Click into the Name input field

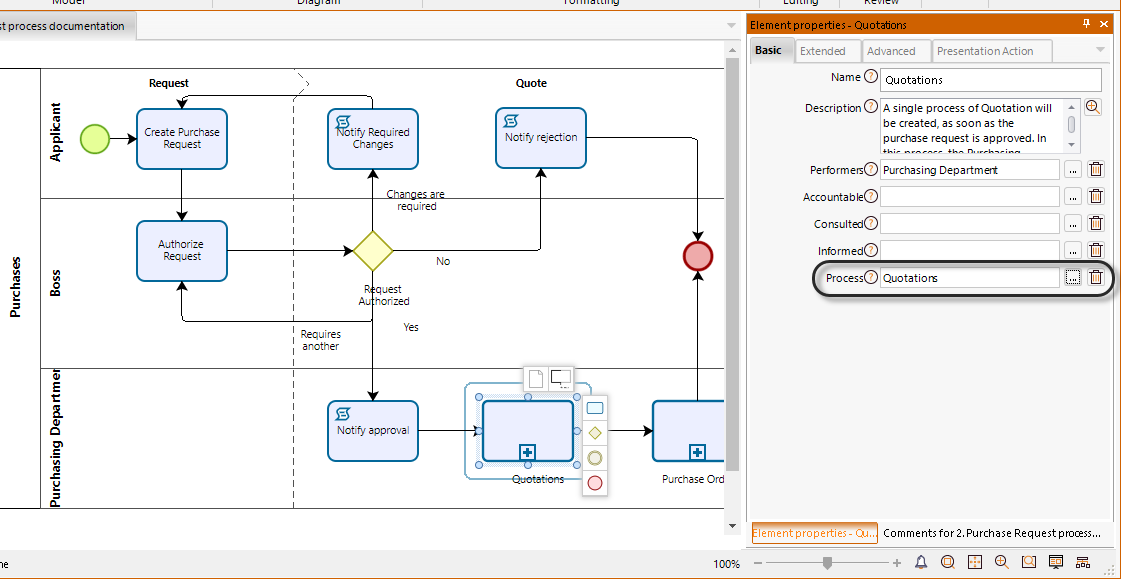coord(991,79)
